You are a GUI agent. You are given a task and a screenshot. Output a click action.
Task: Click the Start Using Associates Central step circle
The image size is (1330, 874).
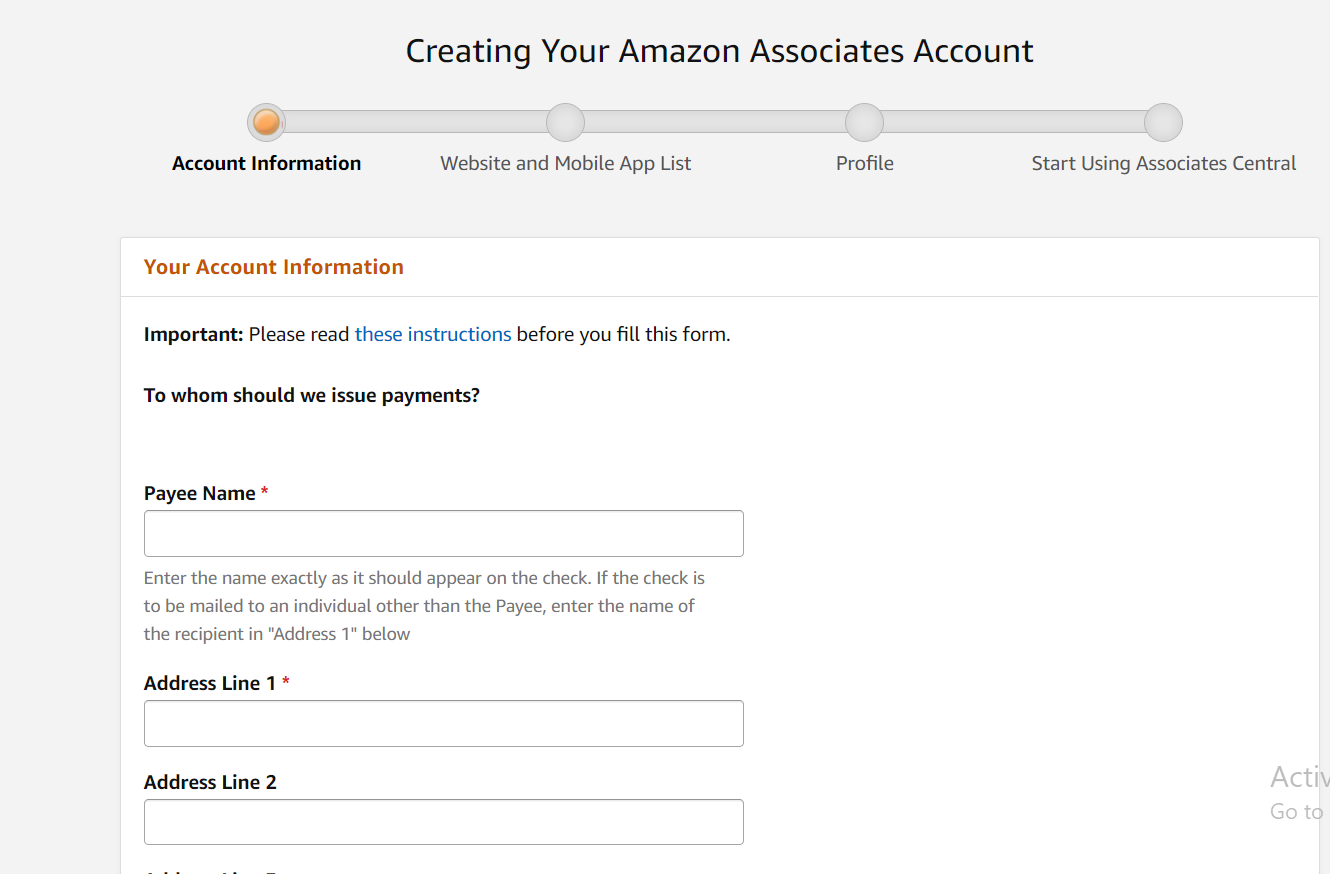[x=1163, y=123]
